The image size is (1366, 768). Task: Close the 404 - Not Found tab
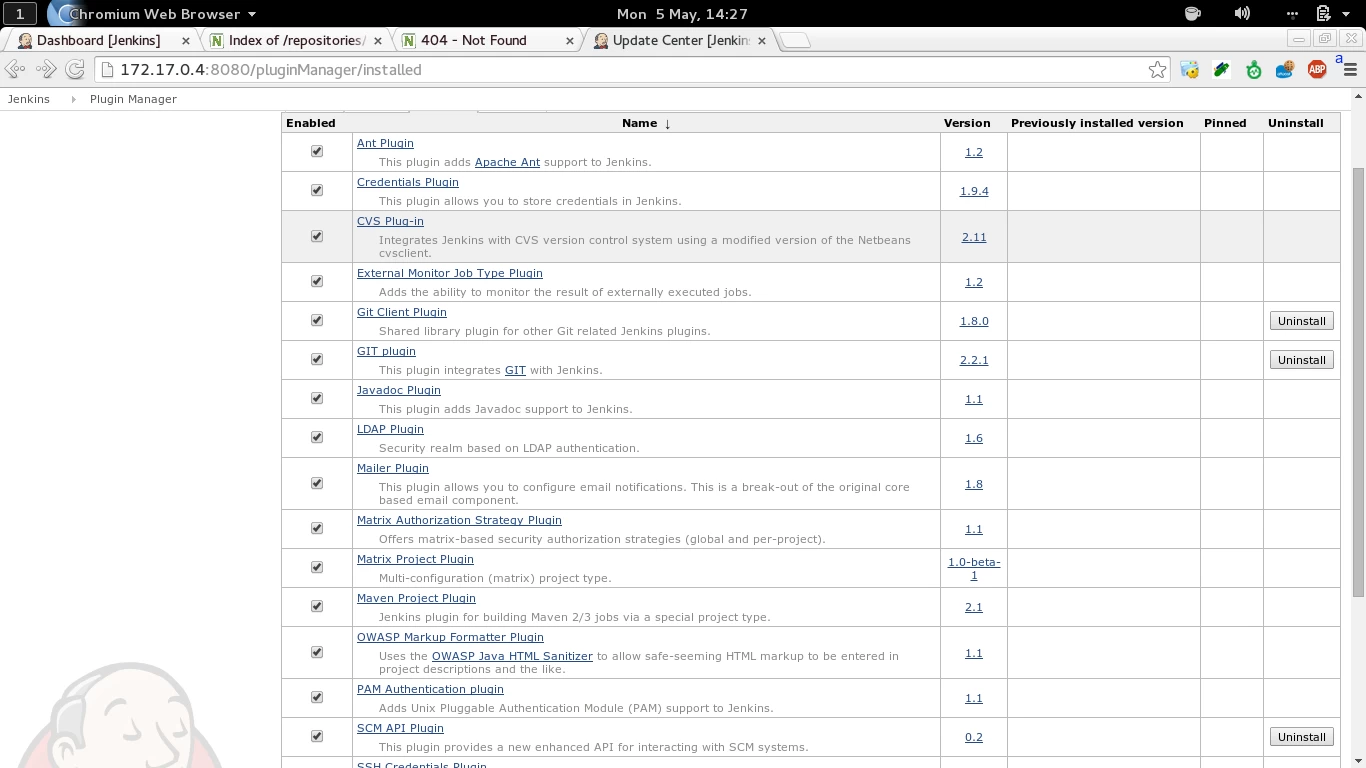click(x=570, y=40)
